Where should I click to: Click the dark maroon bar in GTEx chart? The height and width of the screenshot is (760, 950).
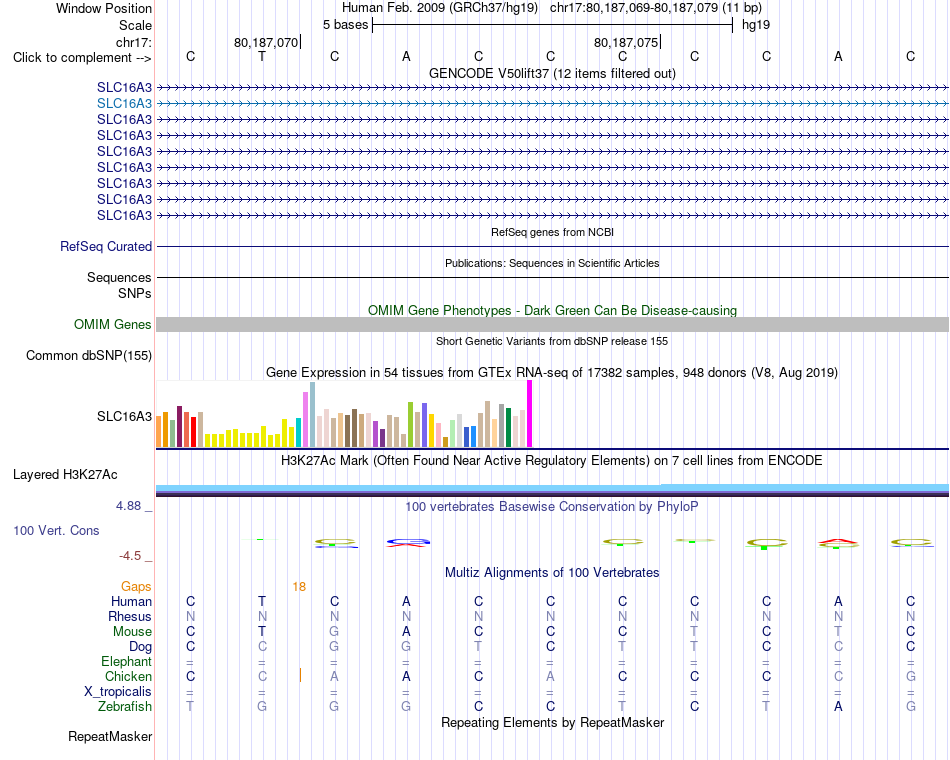(x=179, y=427)
